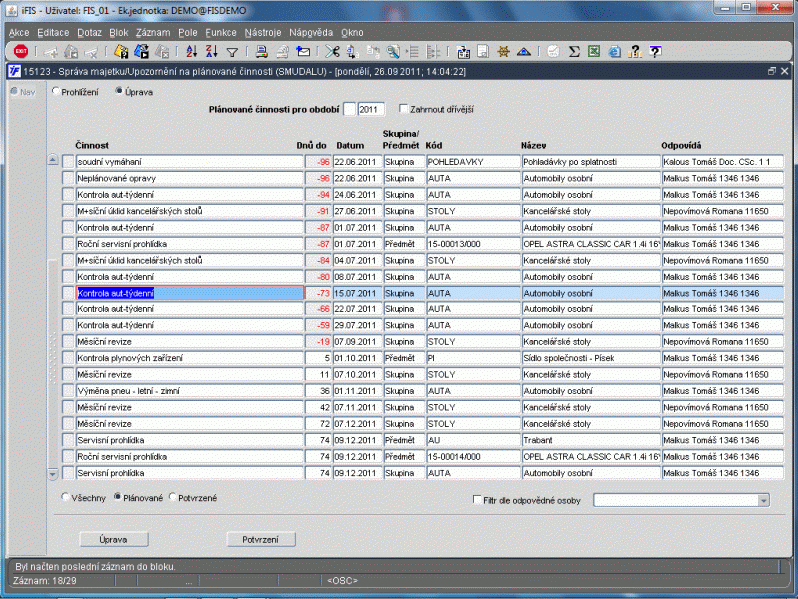This screenshot has height=599, width=798.
Task: Select the Potvrzené radio button
Action: (x=173, y=497)
